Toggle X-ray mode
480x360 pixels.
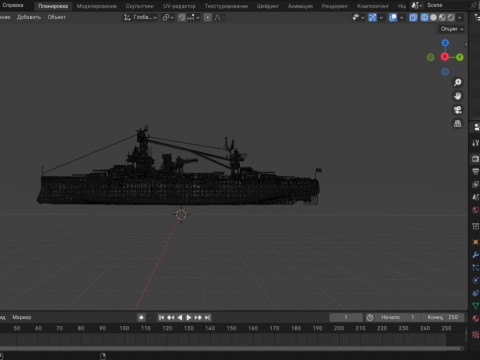click(413, 17)
